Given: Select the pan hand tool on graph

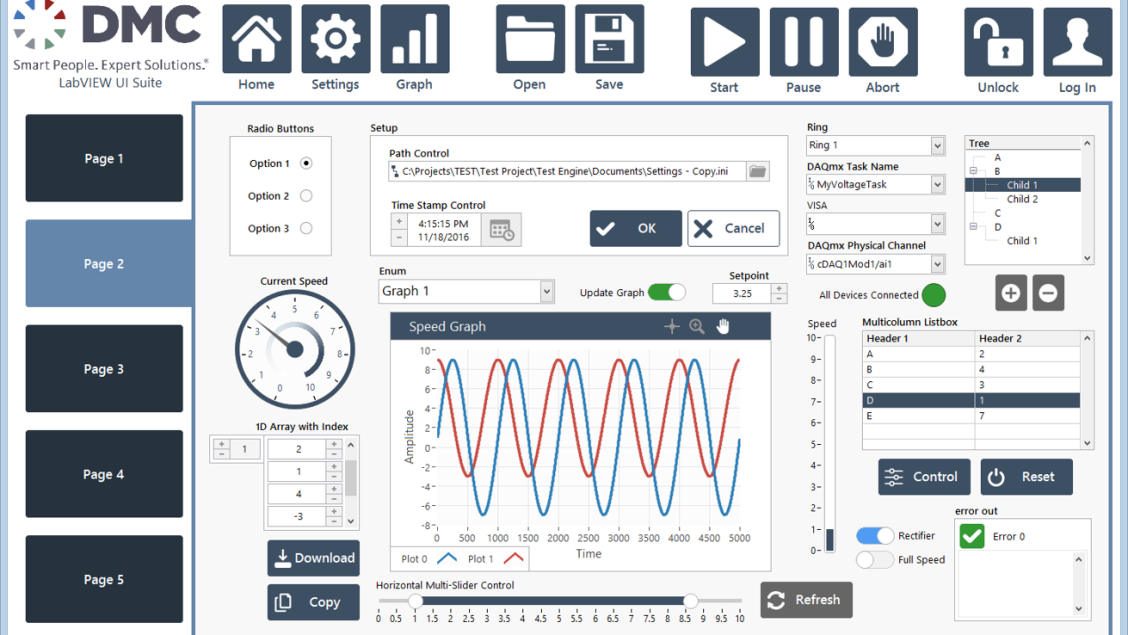Looking at the screenshot, I should [x=723, y=327].
